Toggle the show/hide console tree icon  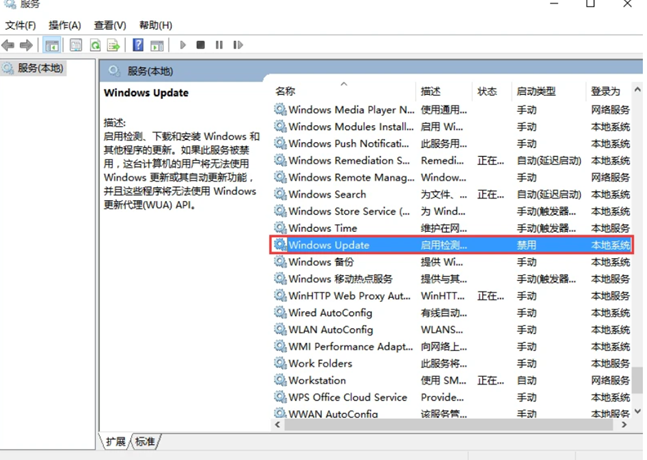(52, 45)
